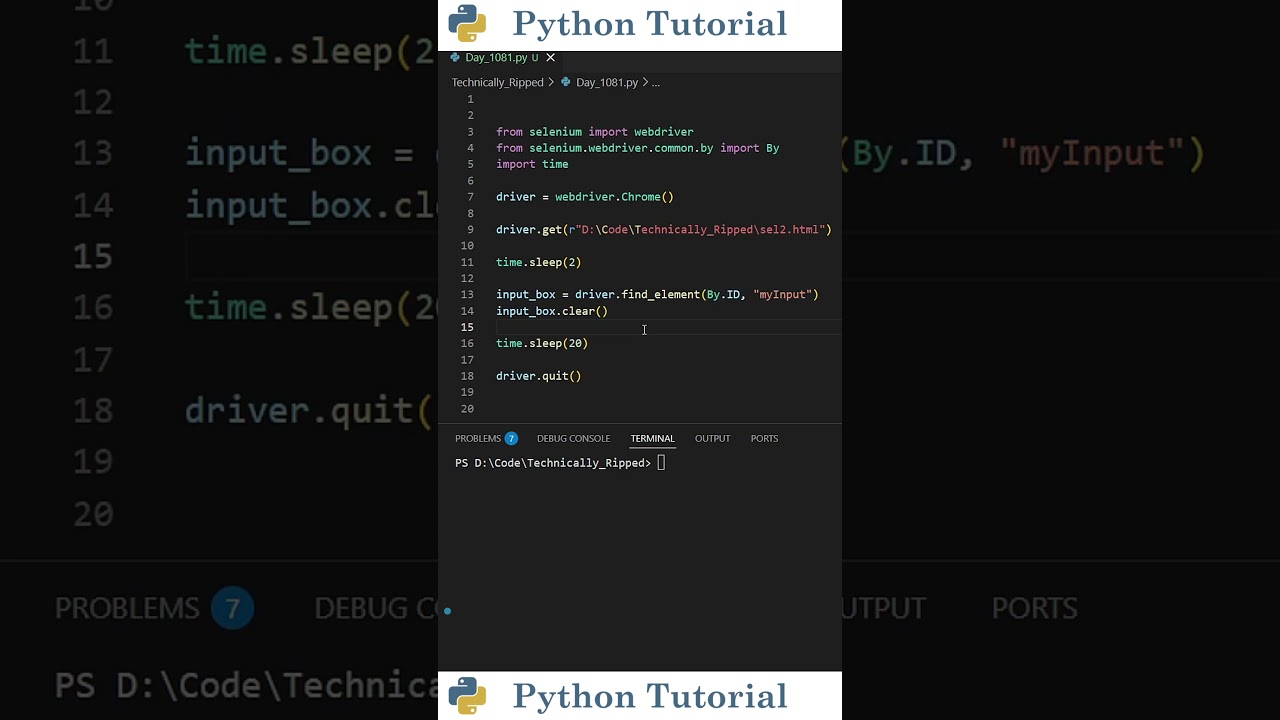Click line number 15 in the gutter
This screenshot has height=720, width=1280.
467,327
